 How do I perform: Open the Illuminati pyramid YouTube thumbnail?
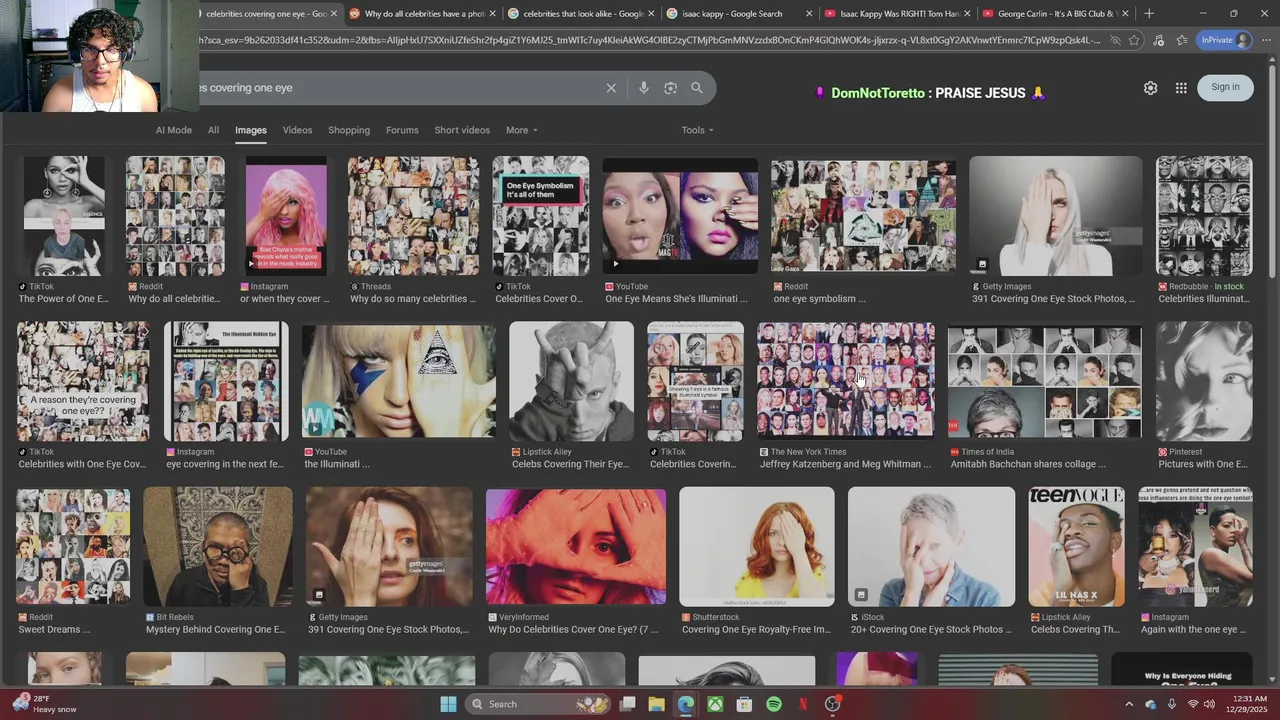[x=398, y=381]
